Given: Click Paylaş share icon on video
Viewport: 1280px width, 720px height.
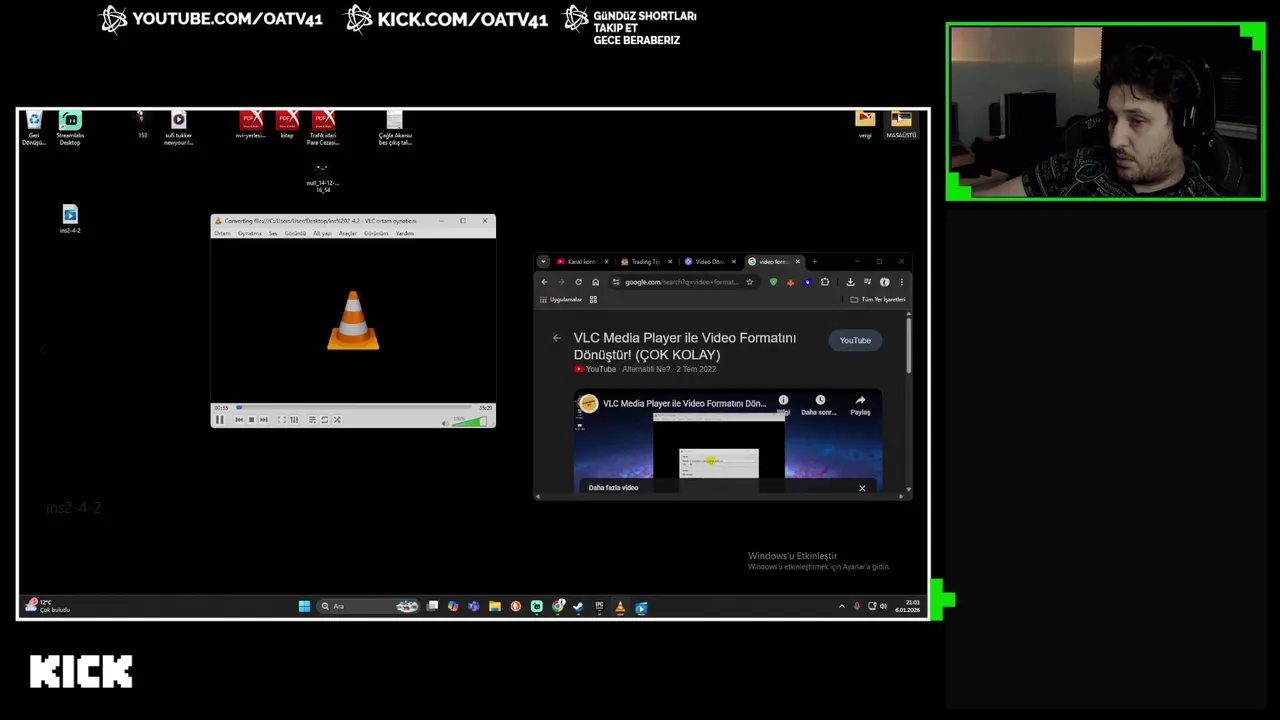Looking at the screenshot, I should tap(860, 405).
